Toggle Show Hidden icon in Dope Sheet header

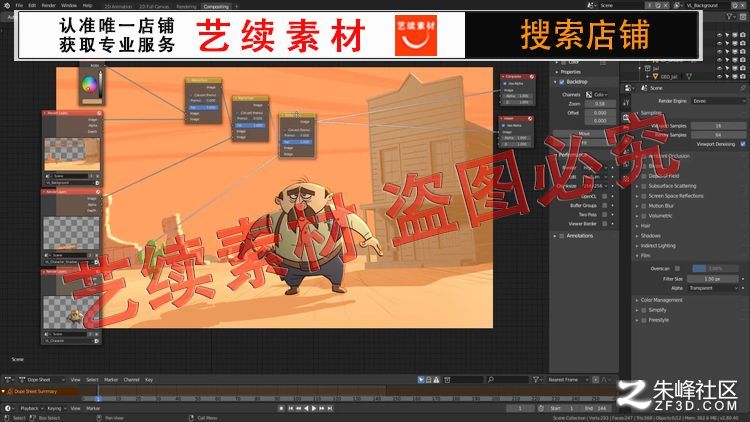(429, 379)
